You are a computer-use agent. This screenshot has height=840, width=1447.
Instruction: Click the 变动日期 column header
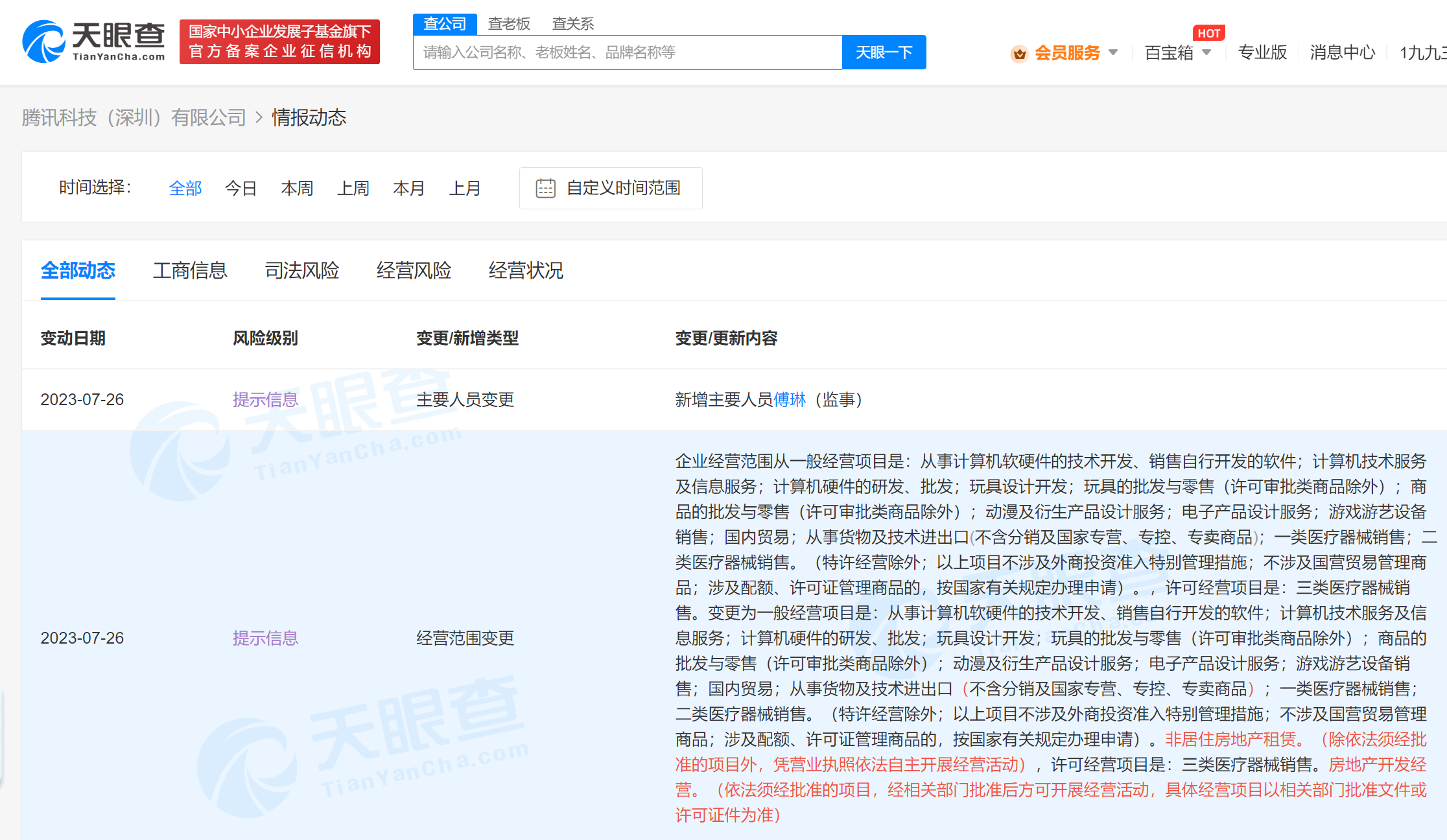(x=73, y=338)
